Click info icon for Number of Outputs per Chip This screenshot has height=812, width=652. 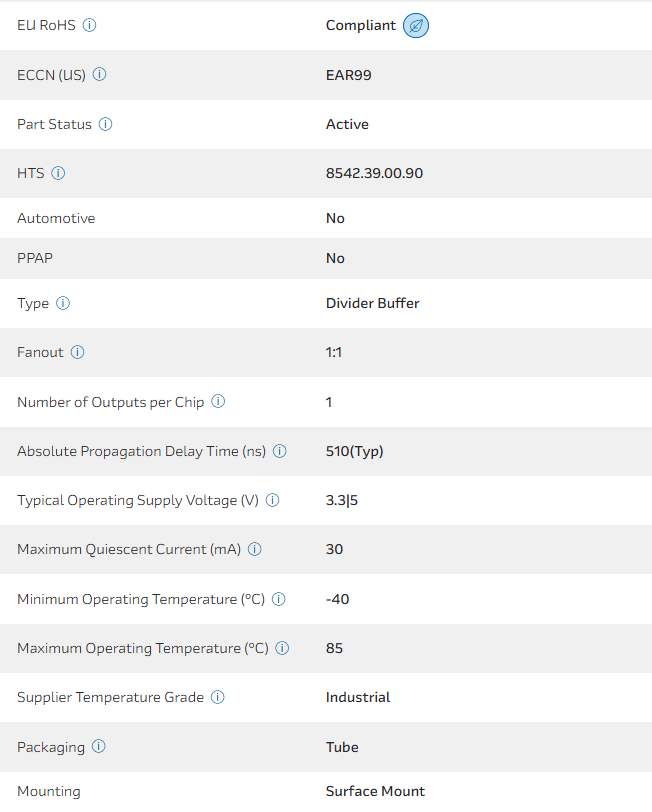click(218, 402)
